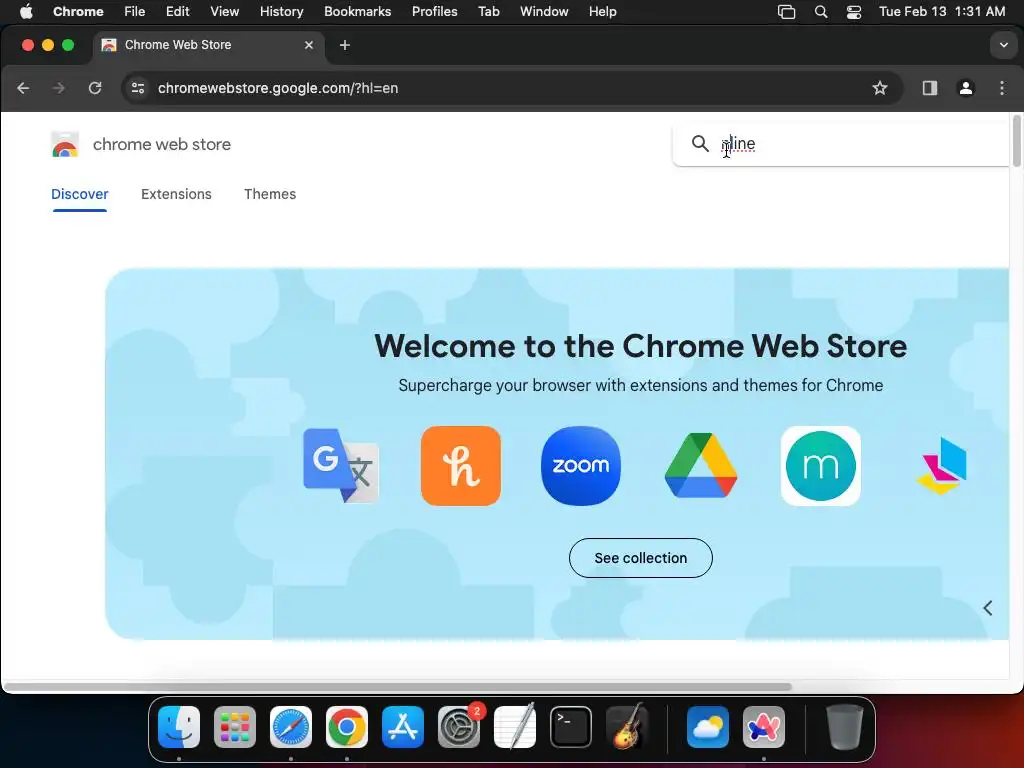
Task: Open TextEdit from the dock
Action: coord(515,727)
